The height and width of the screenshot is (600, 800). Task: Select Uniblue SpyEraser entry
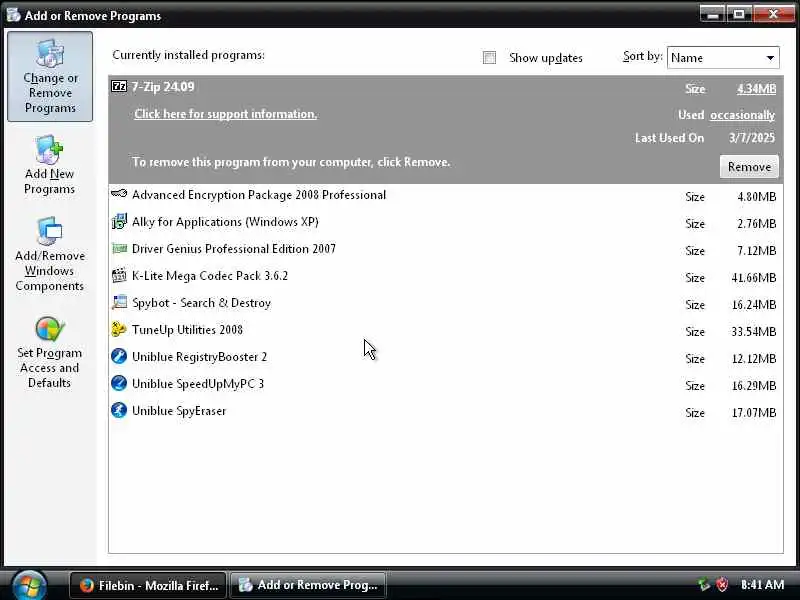click(445, 412)
